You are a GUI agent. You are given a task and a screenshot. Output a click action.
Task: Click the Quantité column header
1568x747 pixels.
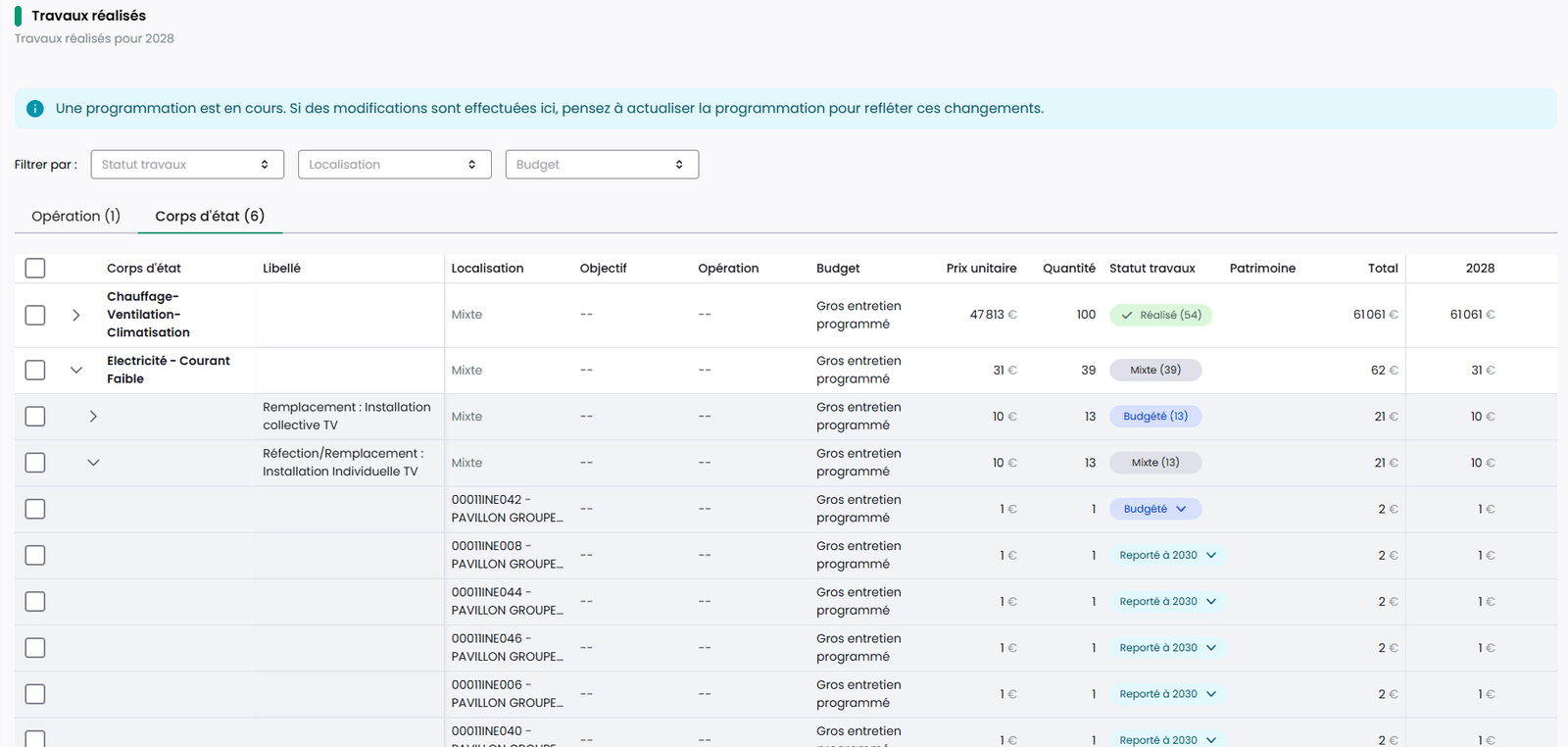pos(1069,268)
